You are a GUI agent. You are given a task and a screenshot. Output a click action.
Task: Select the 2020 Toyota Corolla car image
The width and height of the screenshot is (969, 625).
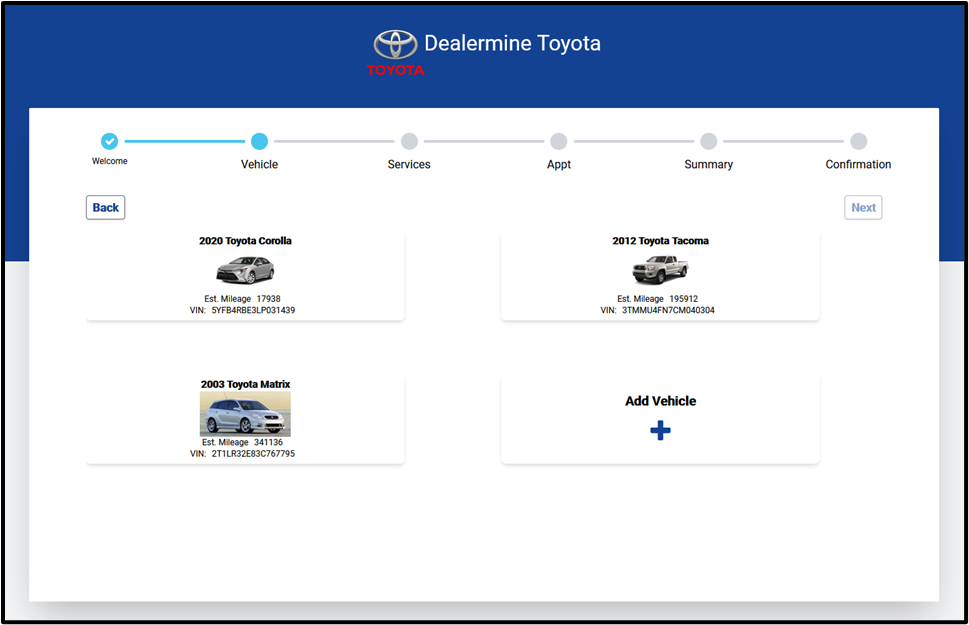(x=245, y=270)
